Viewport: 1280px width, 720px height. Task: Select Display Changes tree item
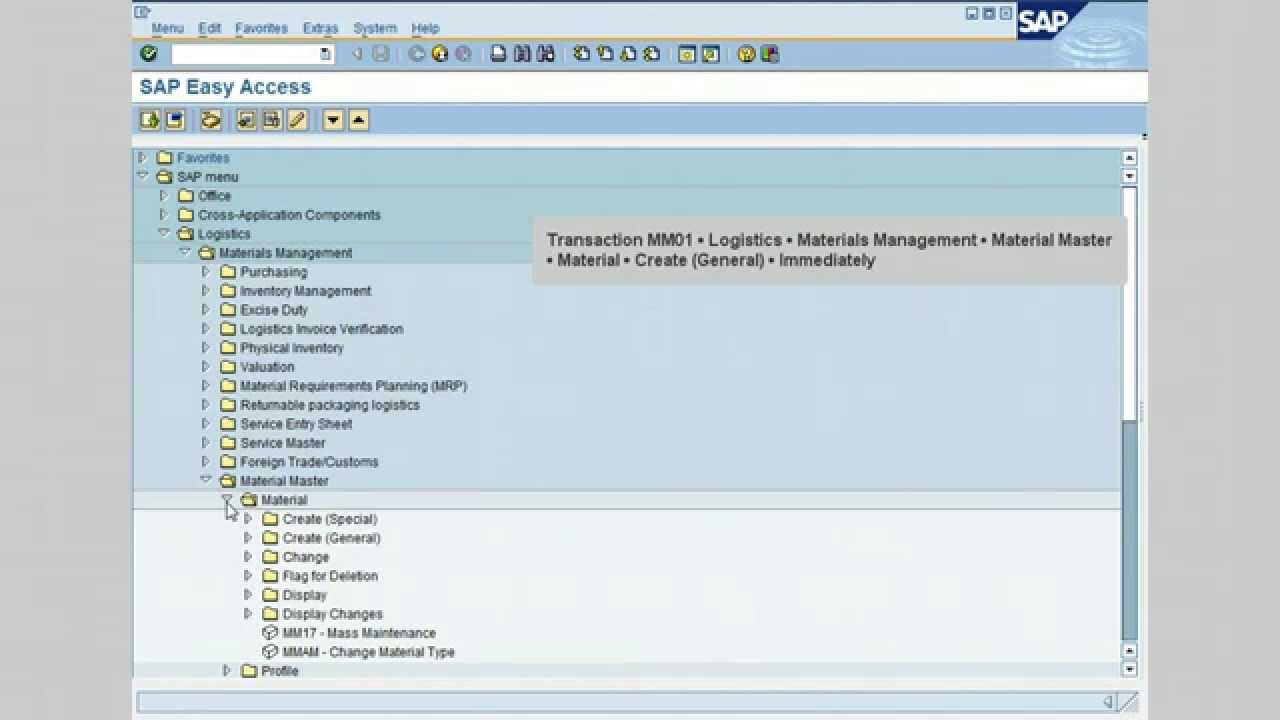[332, 614]
